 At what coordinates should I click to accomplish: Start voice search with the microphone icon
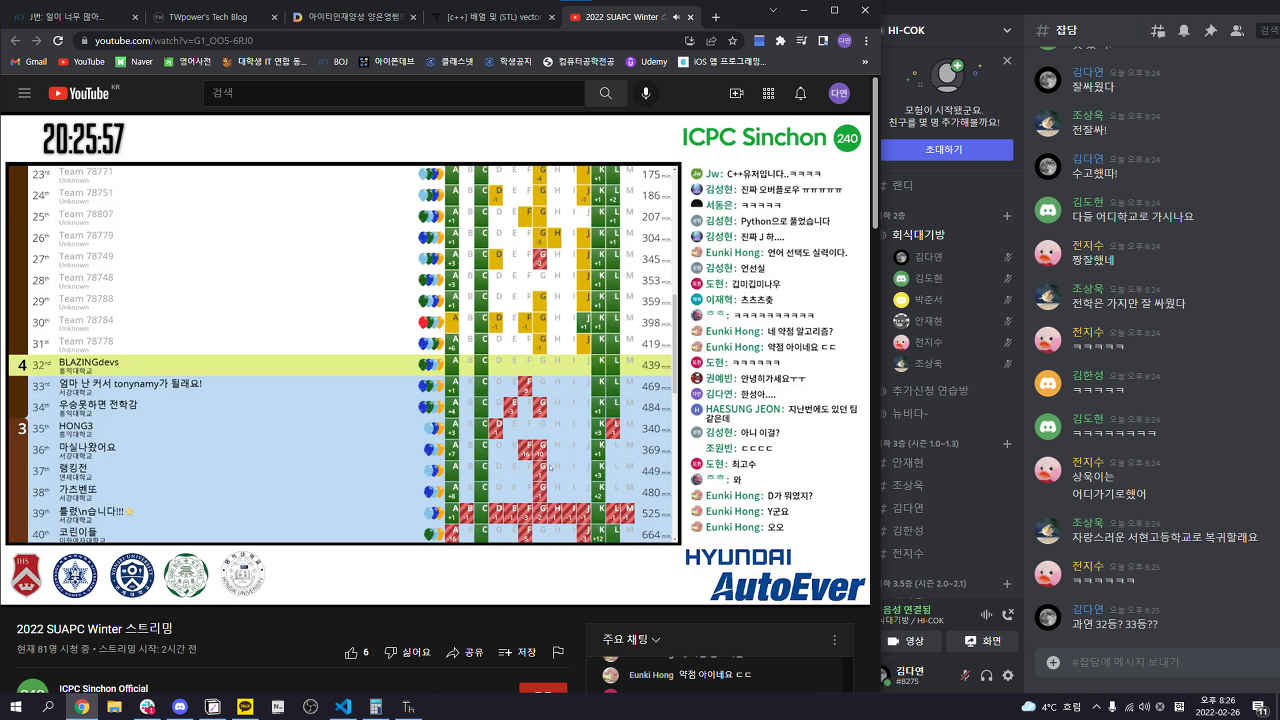point(646,93)
